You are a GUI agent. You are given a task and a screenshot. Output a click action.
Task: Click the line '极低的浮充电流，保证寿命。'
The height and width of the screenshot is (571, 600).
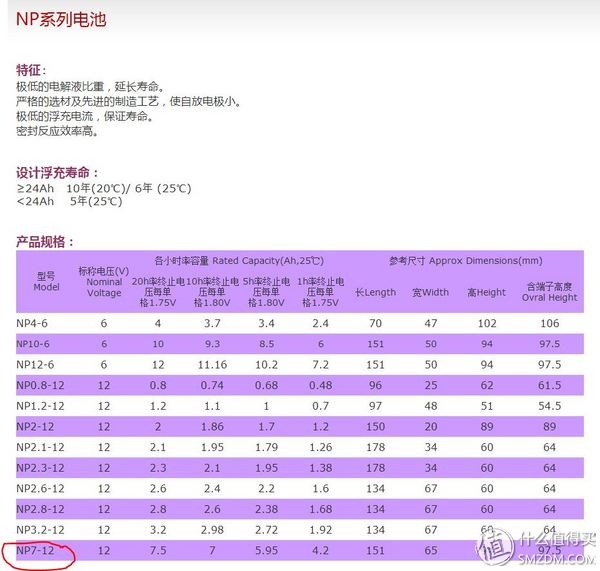[x=85, y=117]
